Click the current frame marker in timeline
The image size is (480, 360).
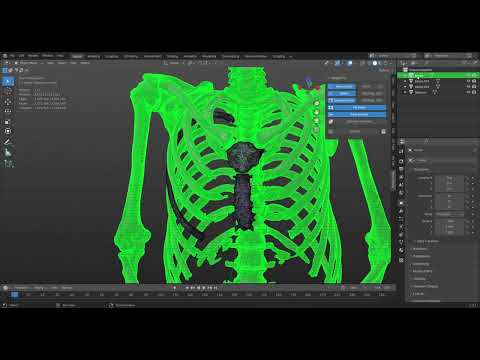[15, 295]
